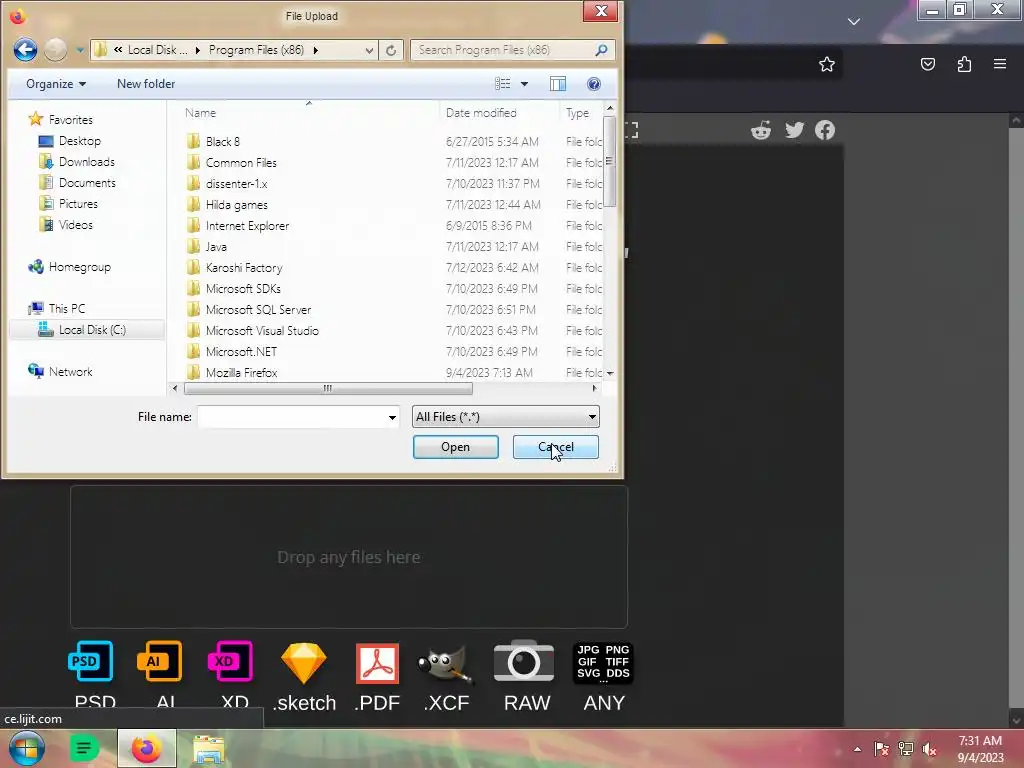Open dialog help (question mark)

[x=594, y=84]
